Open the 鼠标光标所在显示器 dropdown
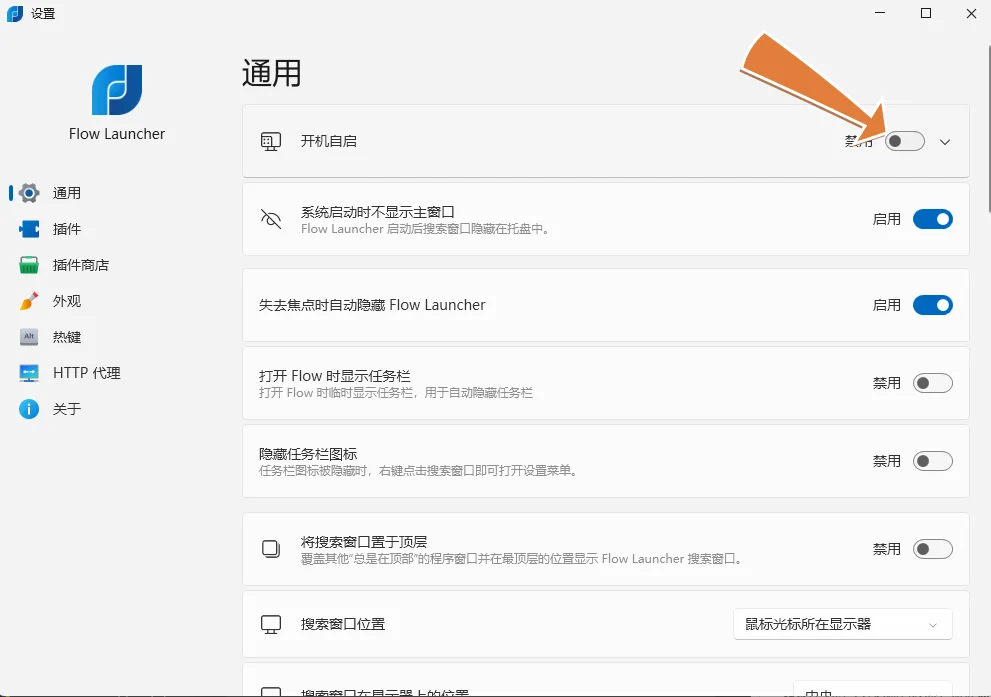The height and width of the screenshot is (697, 991). (x=842, y=624)
